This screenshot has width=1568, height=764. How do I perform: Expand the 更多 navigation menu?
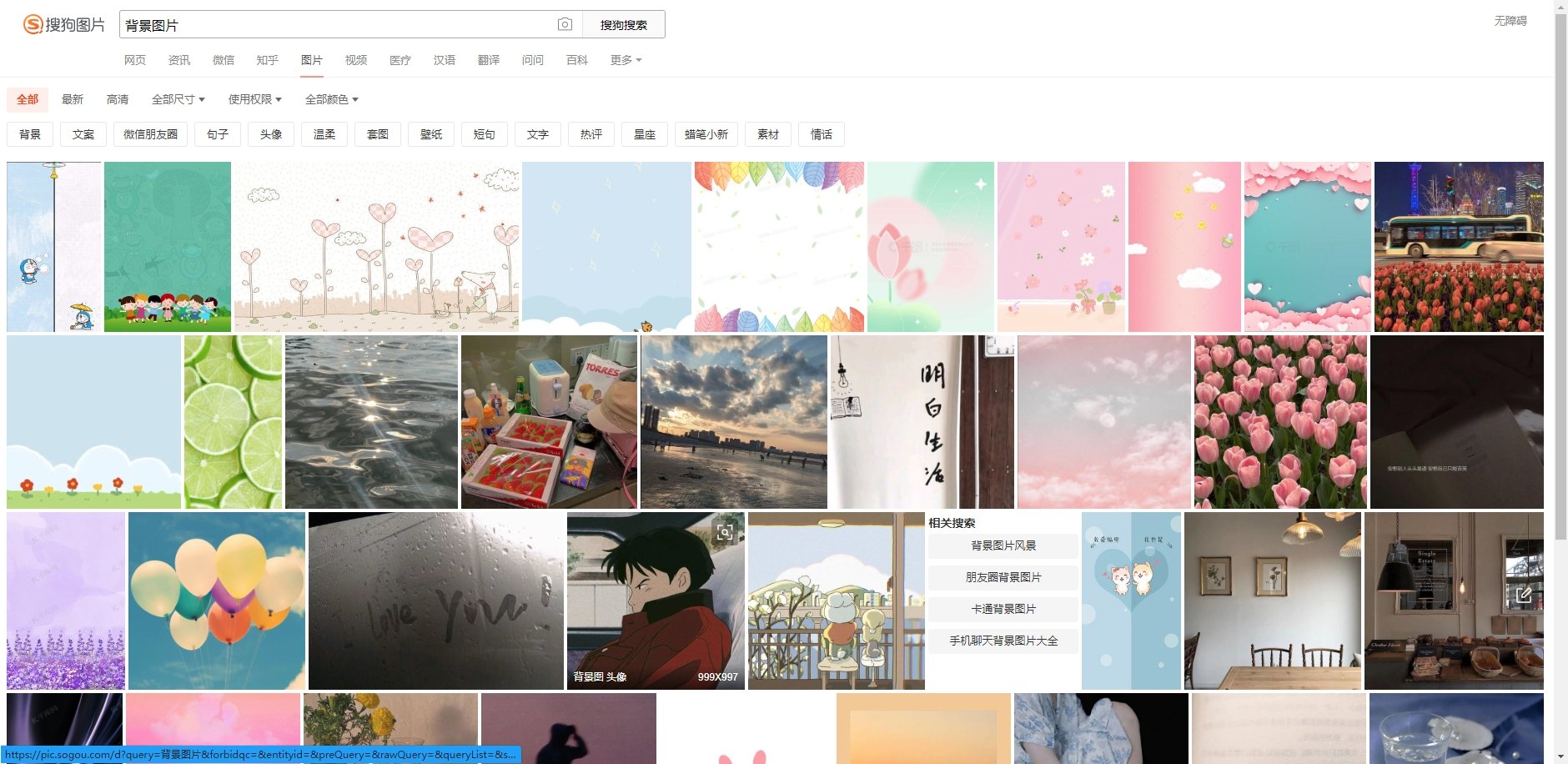(625, 60)
